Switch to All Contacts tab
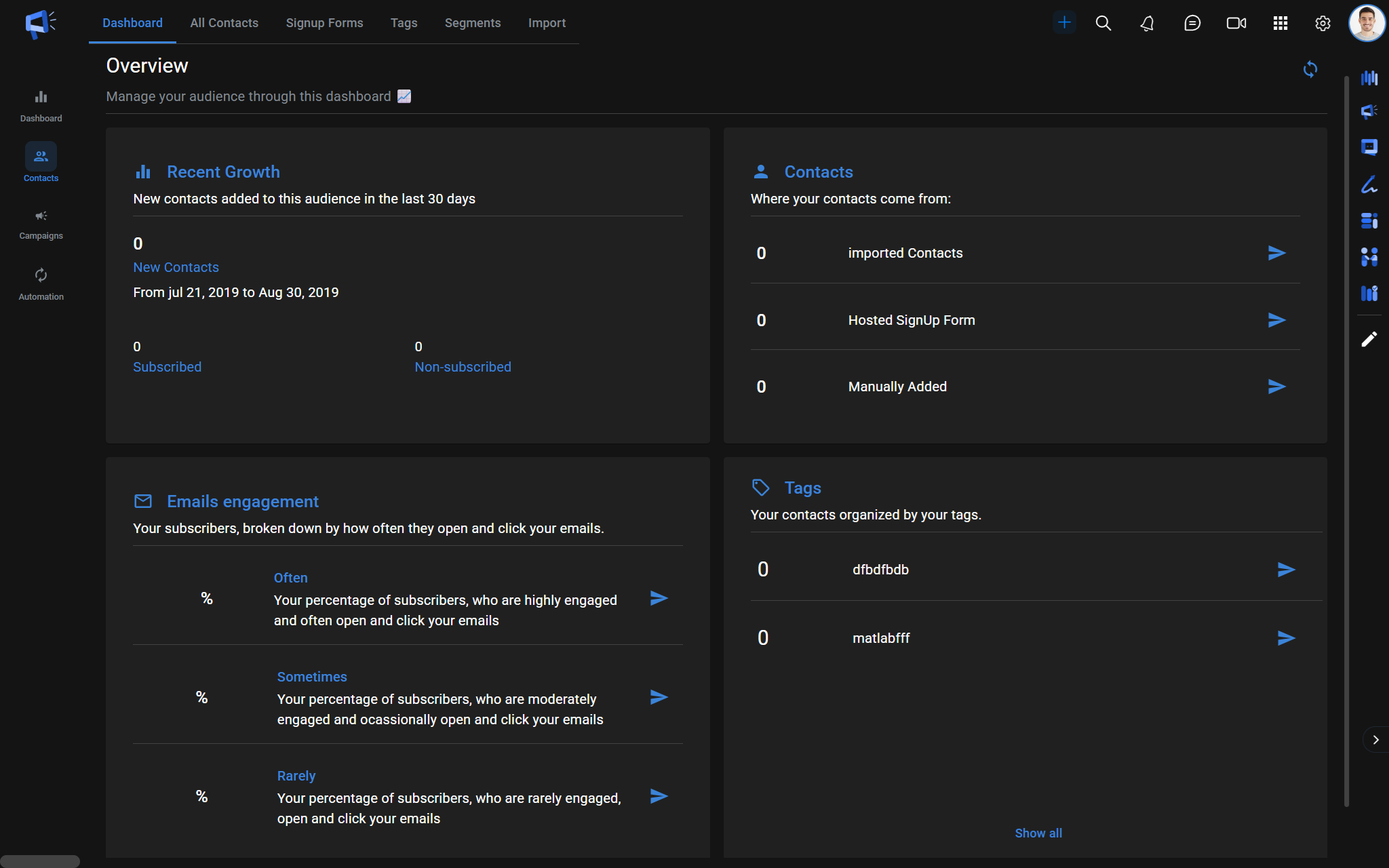The image size is (1389, 868). pyautogui.click(x=224, y=23)
